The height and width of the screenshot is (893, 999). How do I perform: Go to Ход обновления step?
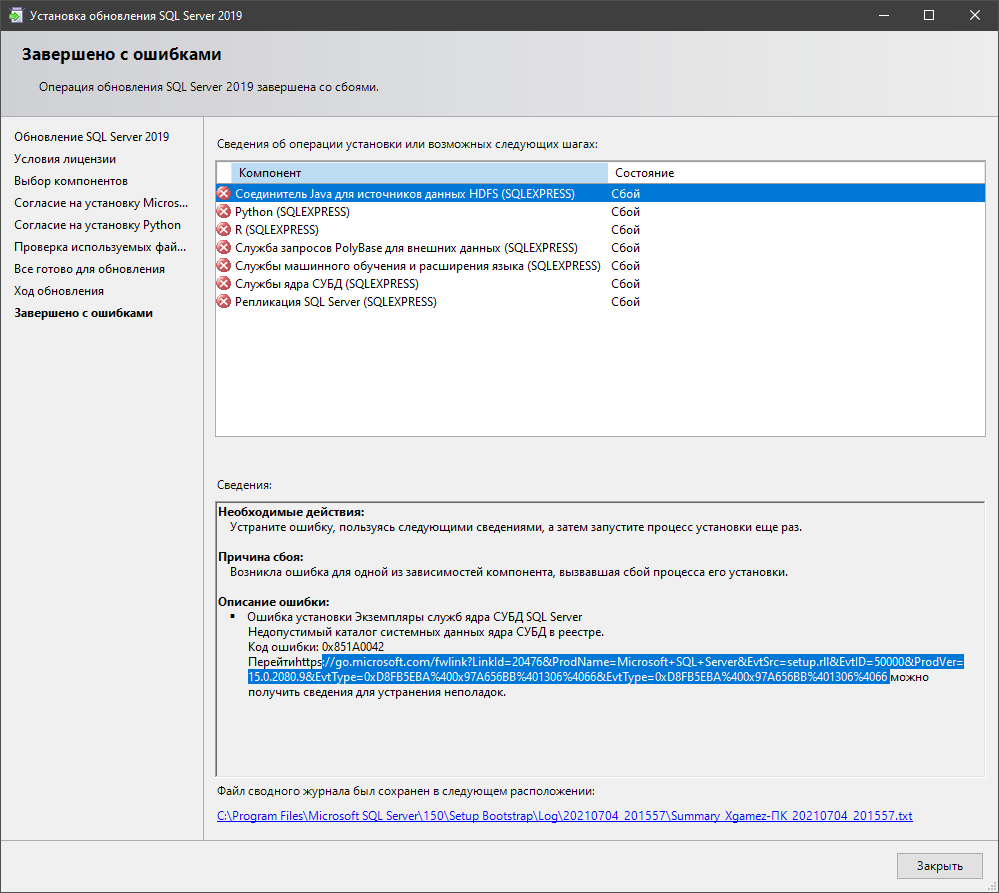click(x=59, y=291)
